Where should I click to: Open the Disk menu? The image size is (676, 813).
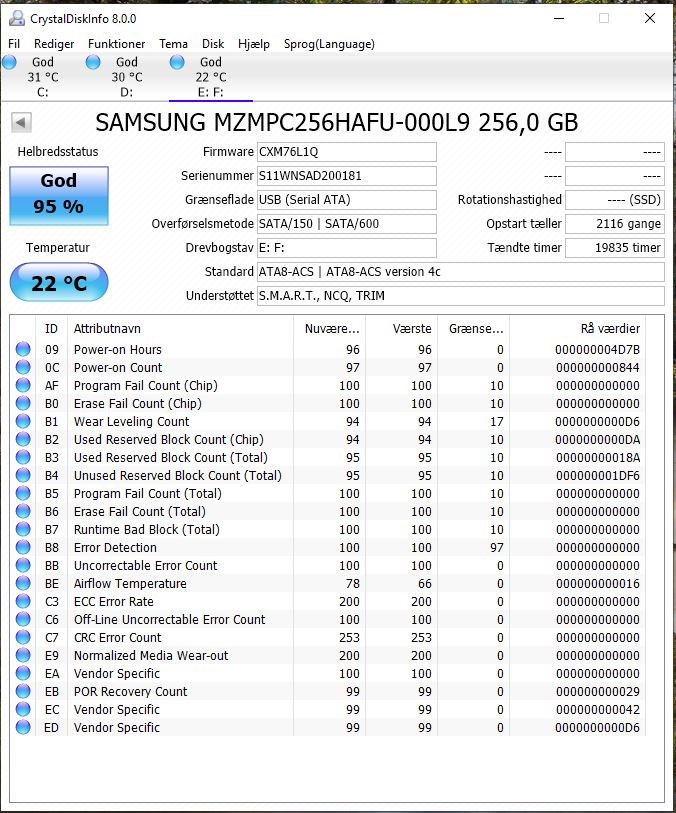coord(213,44)
